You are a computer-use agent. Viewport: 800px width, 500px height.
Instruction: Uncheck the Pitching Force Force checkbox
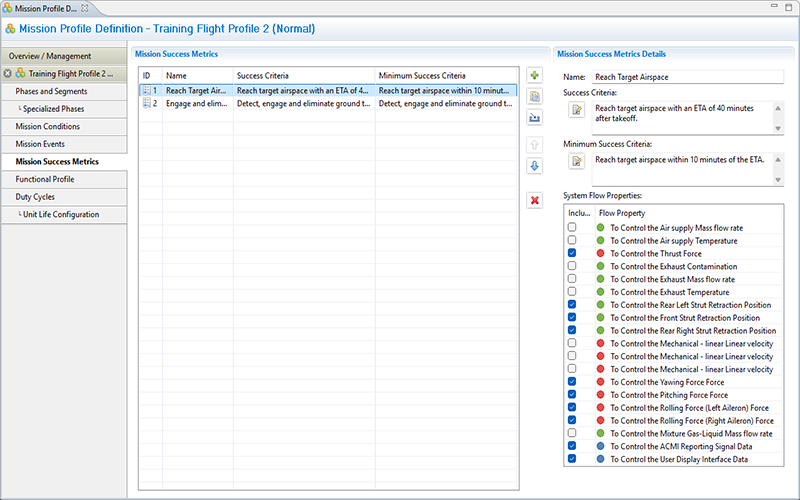click(572, 394)
